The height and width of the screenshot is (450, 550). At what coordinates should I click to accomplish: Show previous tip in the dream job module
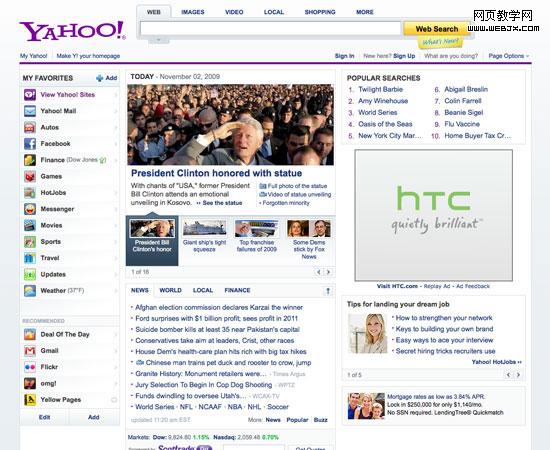click(x=509, y=375)
